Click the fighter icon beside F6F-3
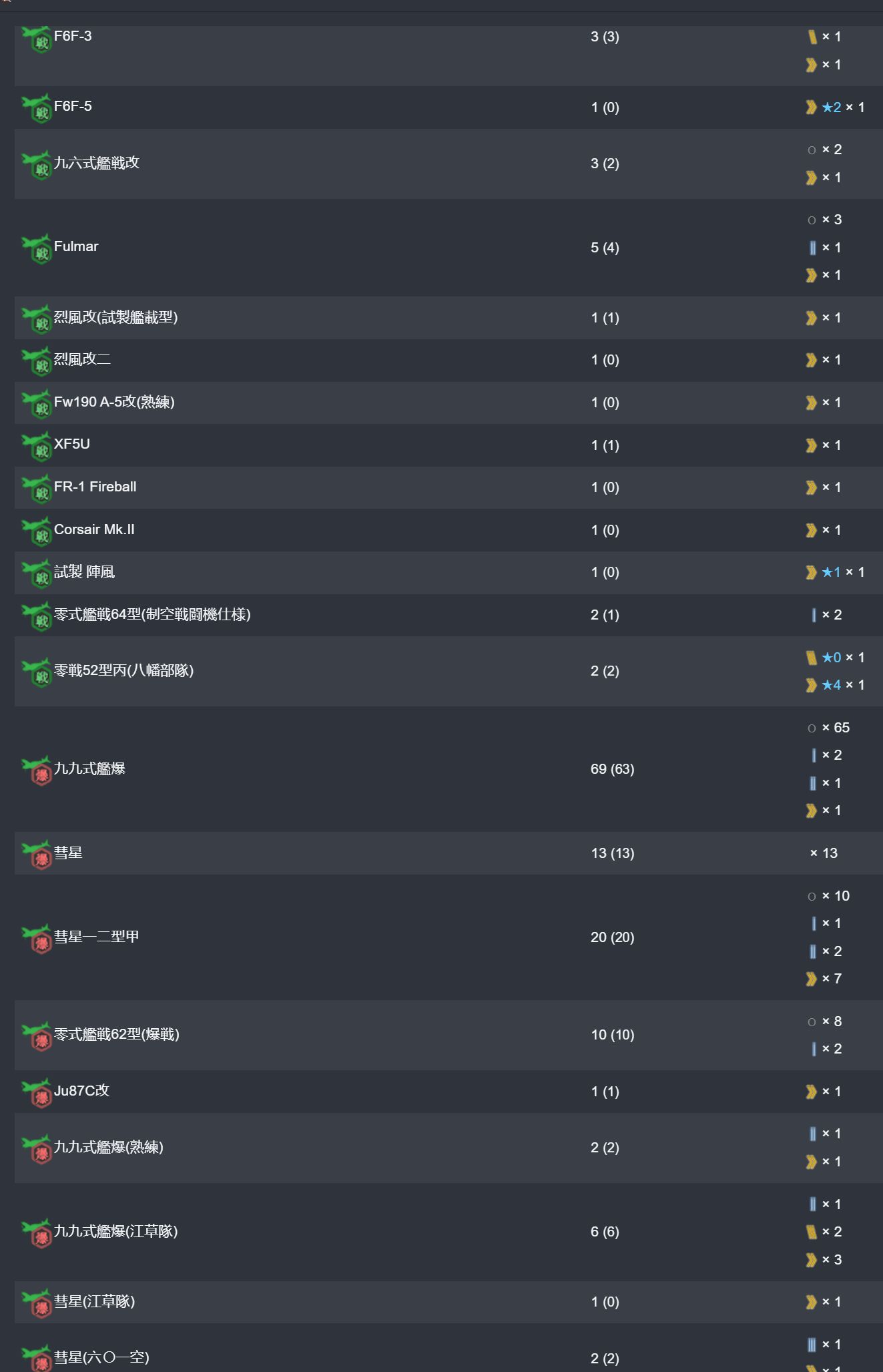 click(x=37, y=39)
